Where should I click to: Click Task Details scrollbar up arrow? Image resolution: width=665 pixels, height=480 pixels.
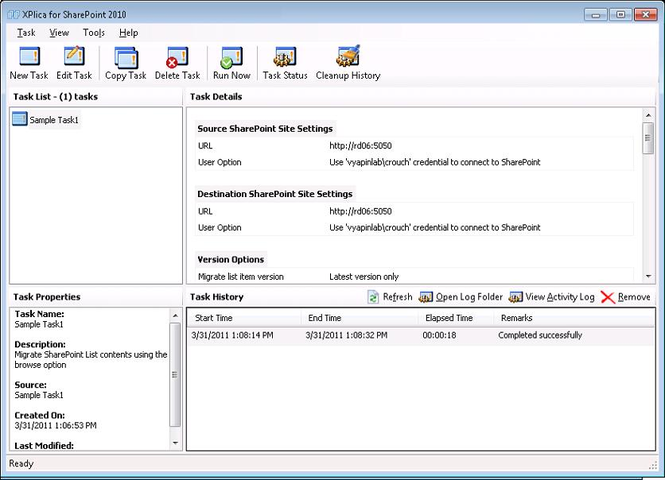point(648,115)
